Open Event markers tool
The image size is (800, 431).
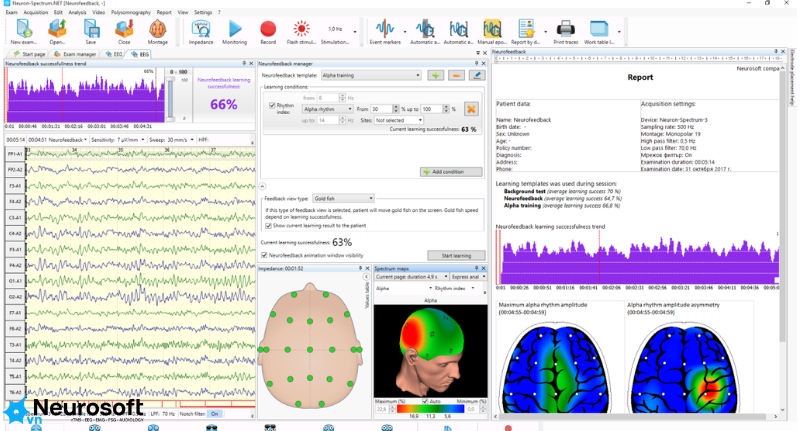pyautogui.click(x=385, y=32)
